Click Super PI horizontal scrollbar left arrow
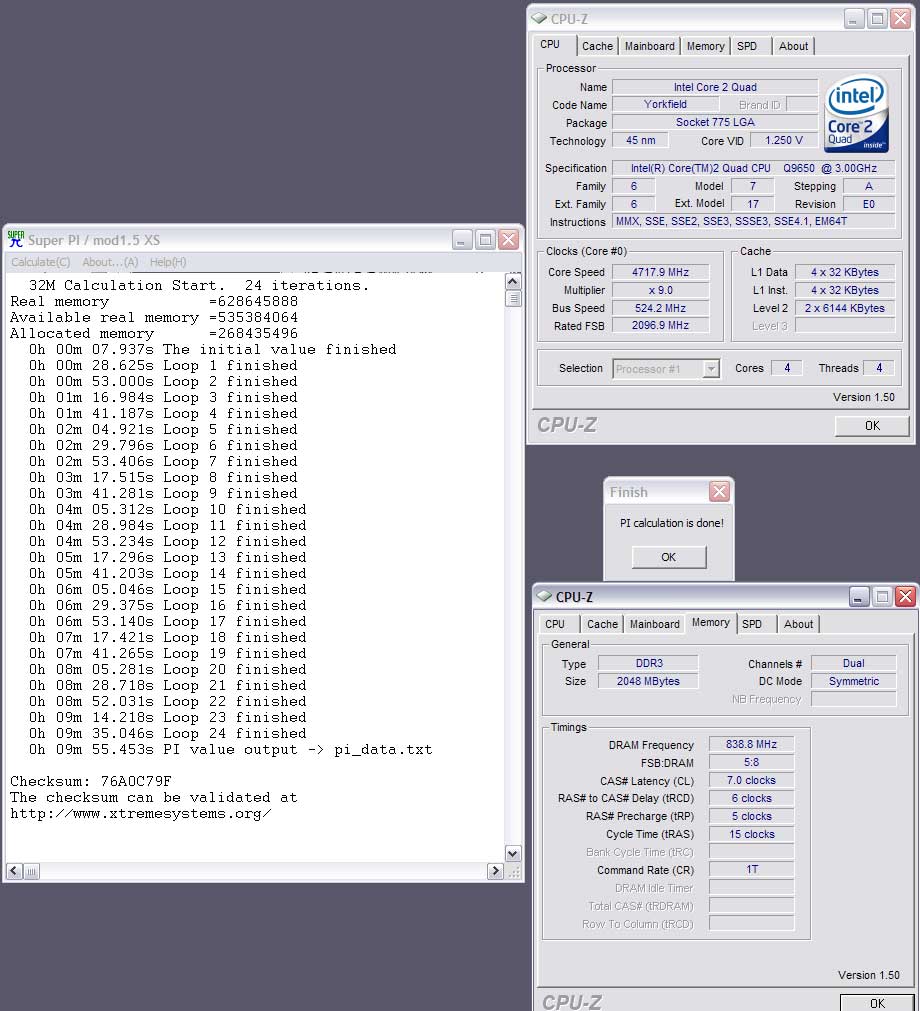This screenshot has width=920, height=1011. click(x=14, y=871)
